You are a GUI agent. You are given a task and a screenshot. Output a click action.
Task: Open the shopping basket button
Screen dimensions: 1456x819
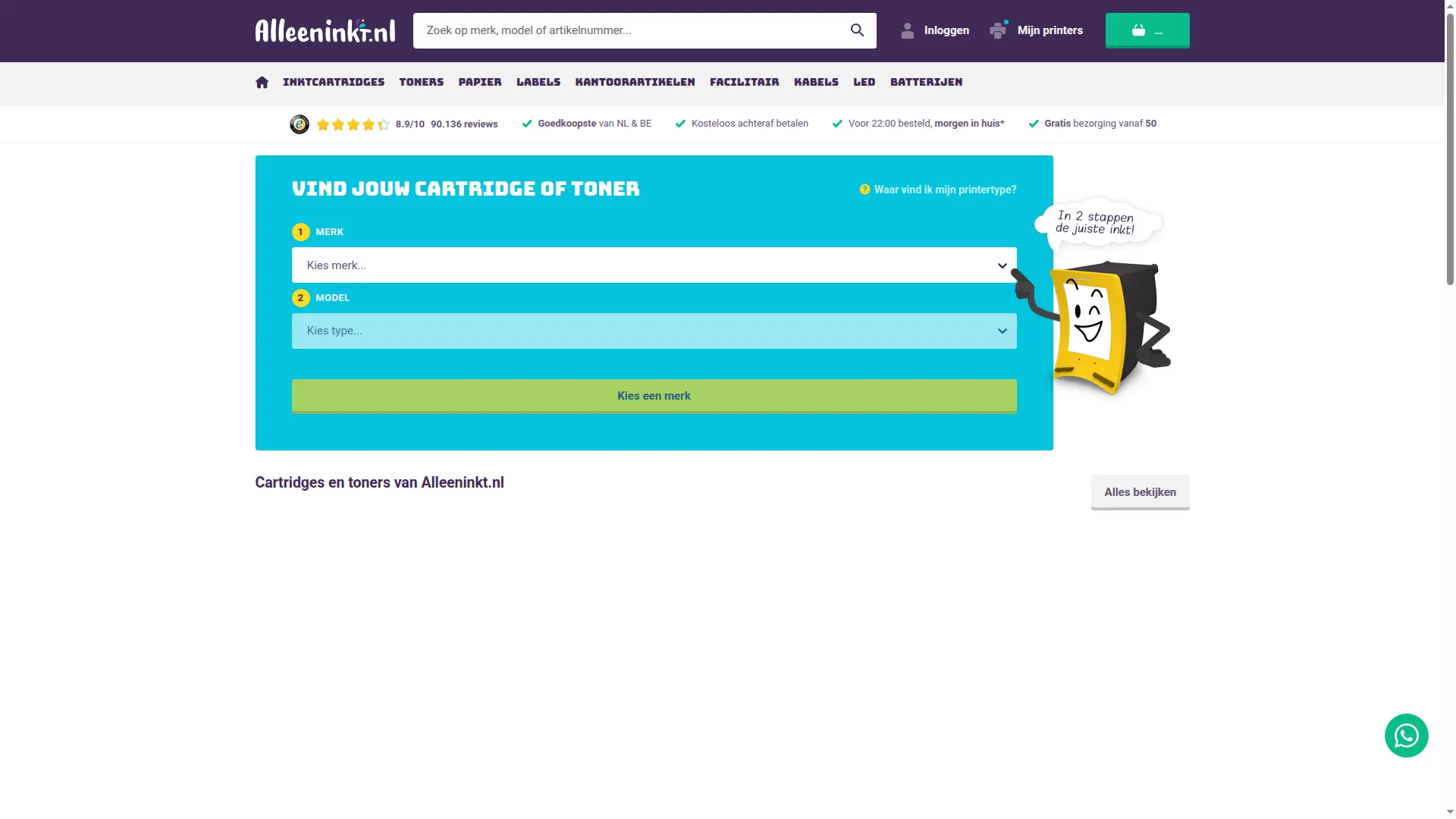click(x=1147, y=30)
